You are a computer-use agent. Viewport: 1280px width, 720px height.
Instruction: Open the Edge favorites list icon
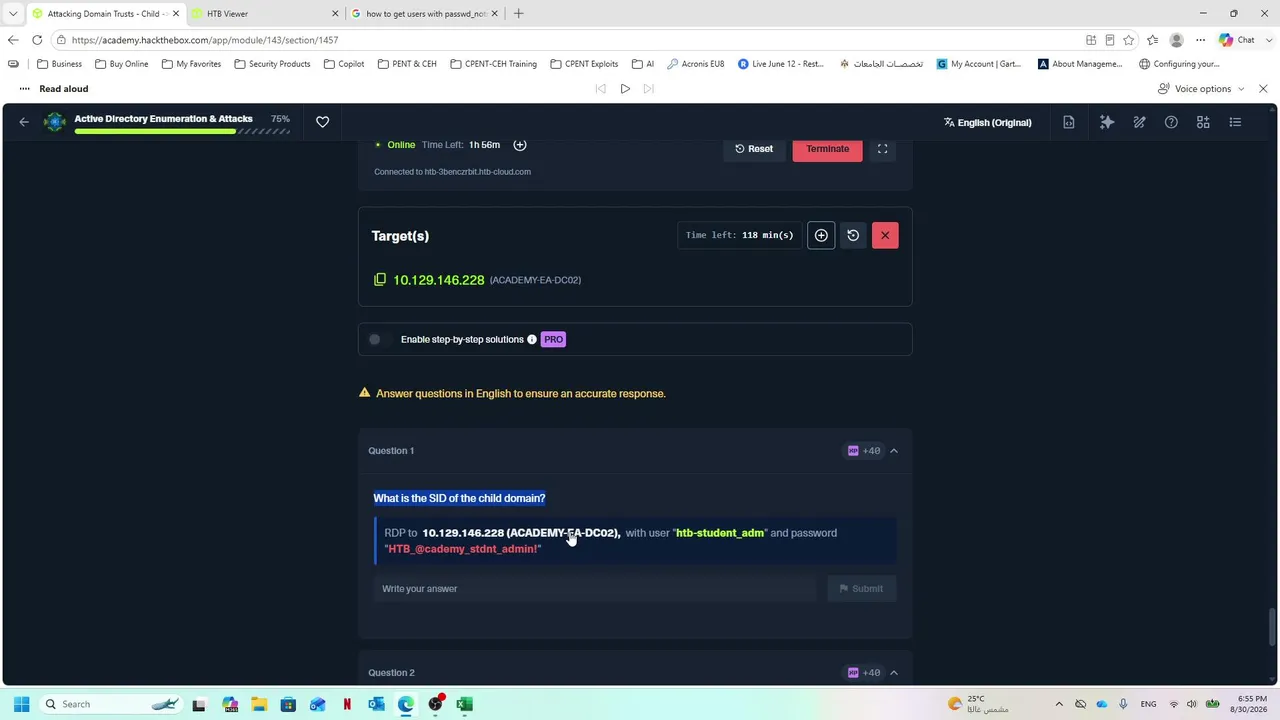pyautogui.click(x=1153, y=40)
